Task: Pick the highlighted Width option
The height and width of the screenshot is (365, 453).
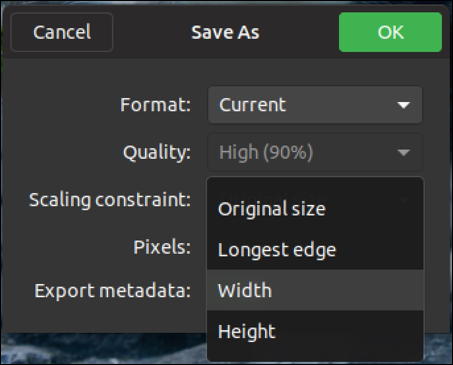Action: coord(315,290)
